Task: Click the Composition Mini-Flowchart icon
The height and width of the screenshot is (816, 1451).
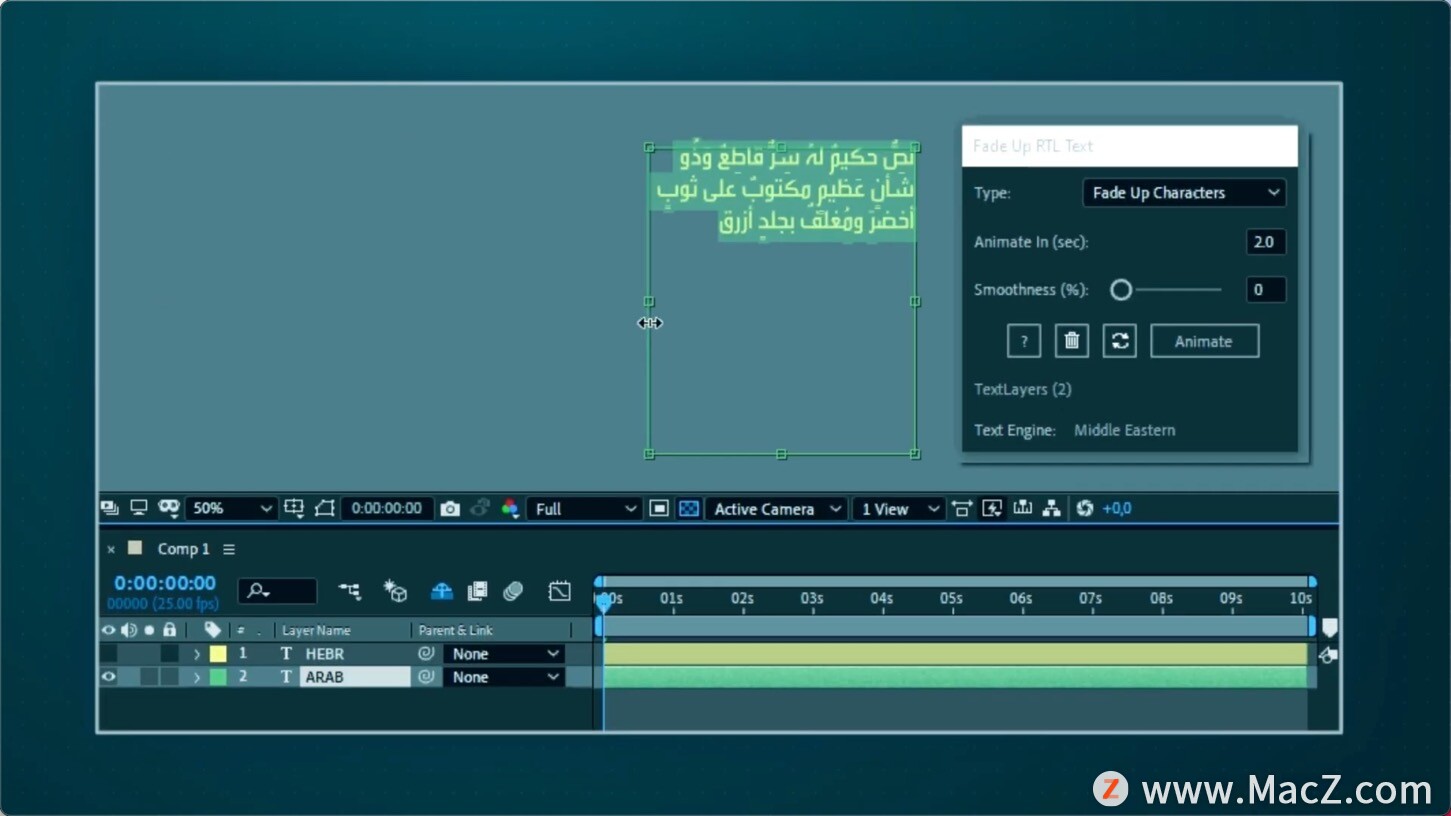Action: [349, 591]
